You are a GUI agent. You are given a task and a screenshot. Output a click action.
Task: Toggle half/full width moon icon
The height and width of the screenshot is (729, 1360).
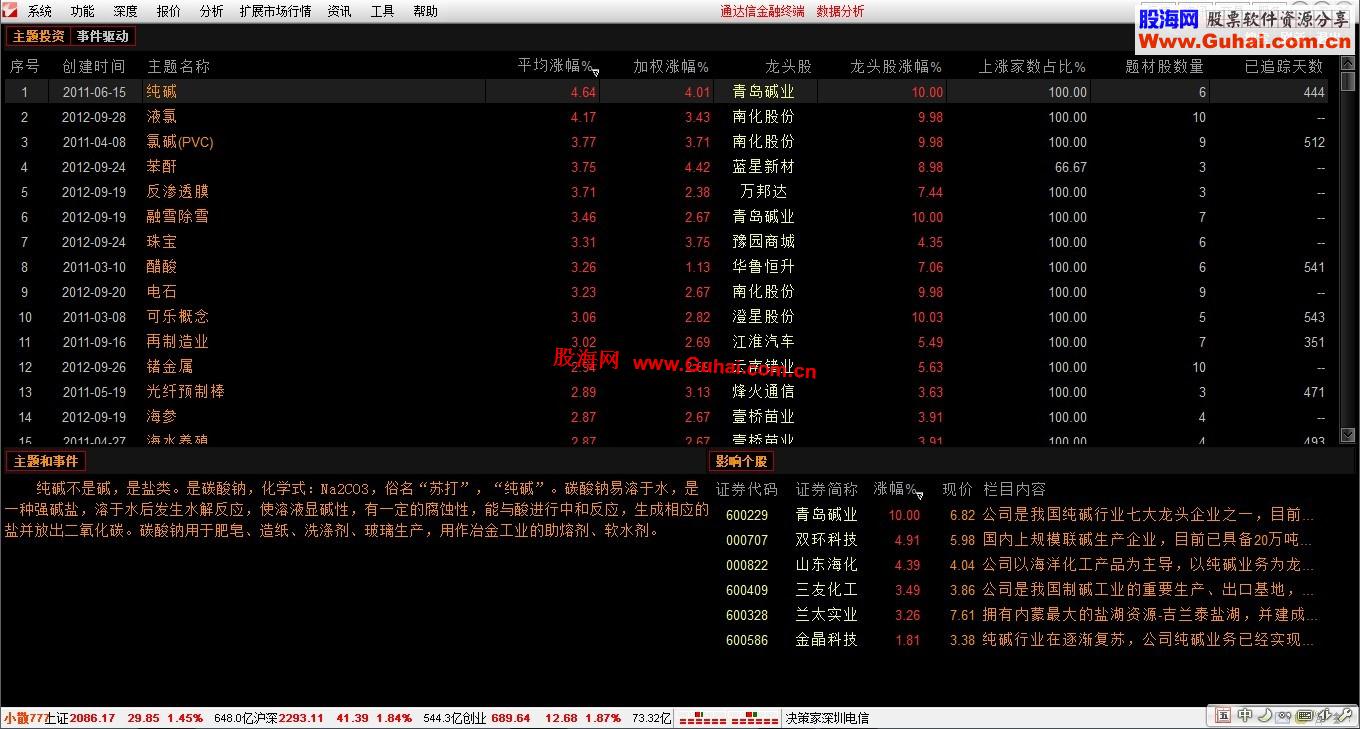(1265, 715)
